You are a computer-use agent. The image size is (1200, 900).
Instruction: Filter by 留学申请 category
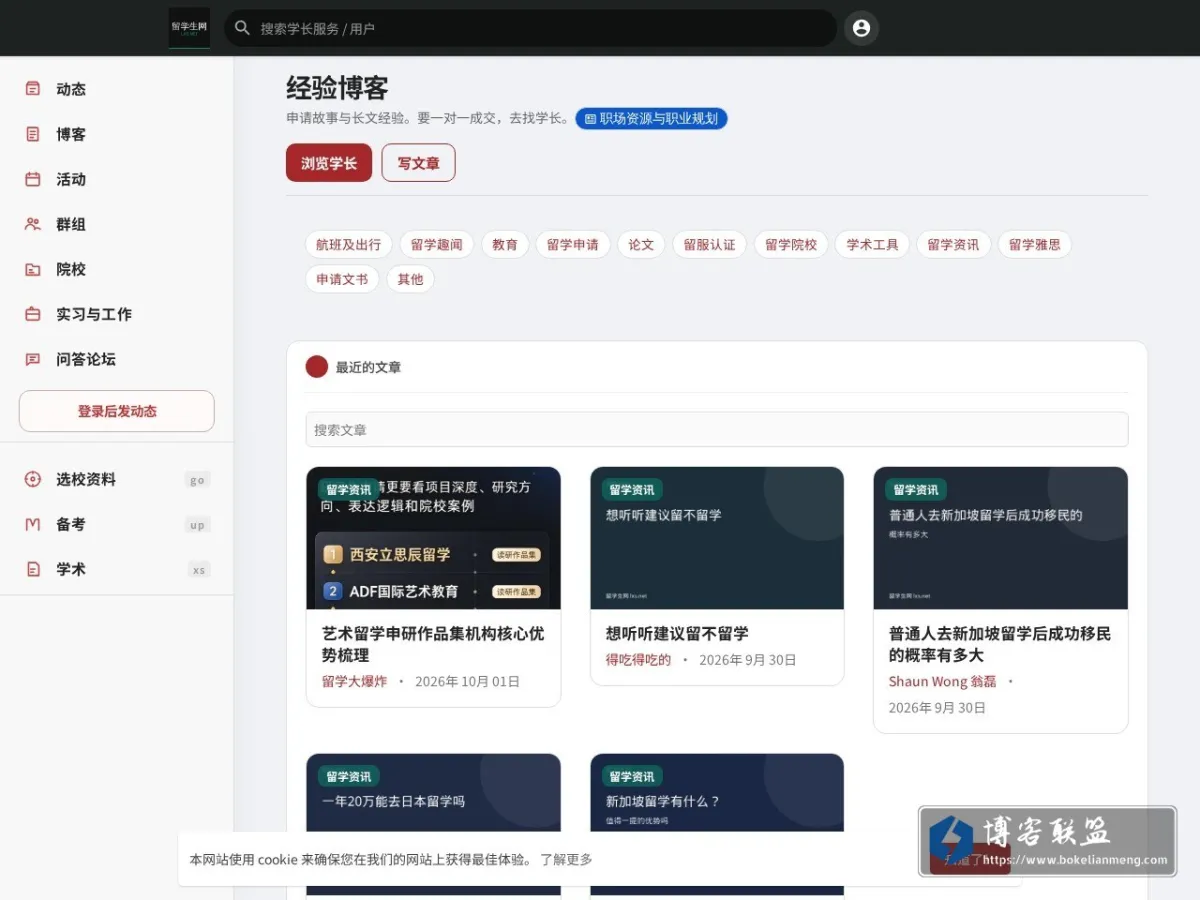[573, 244]
